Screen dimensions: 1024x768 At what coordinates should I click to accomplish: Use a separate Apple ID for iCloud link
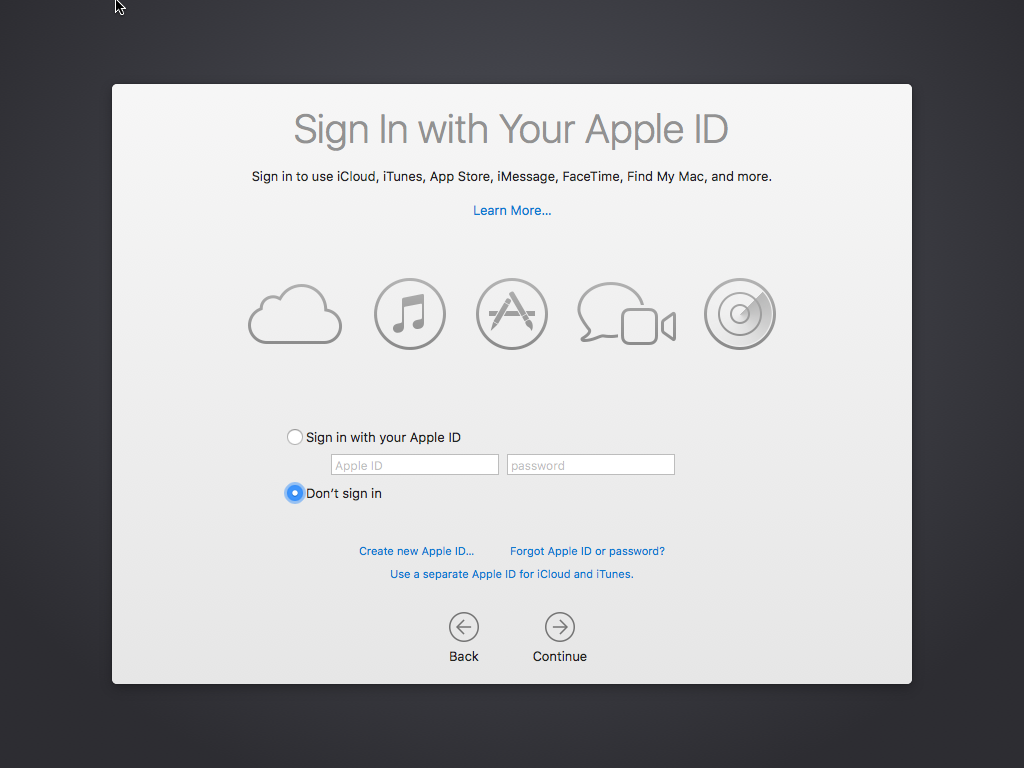coord(511,574)
